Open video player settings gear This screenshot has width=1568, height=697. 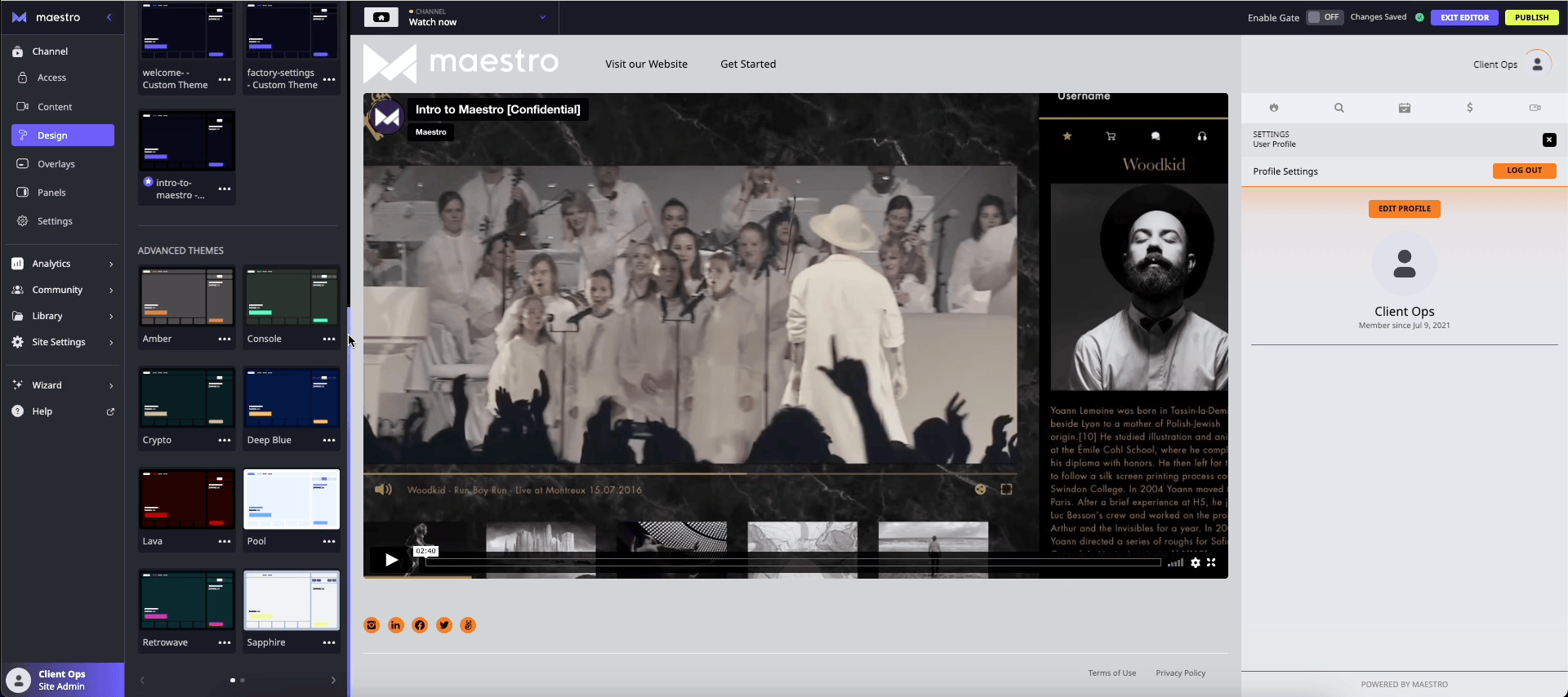(x=1196, y=562)
